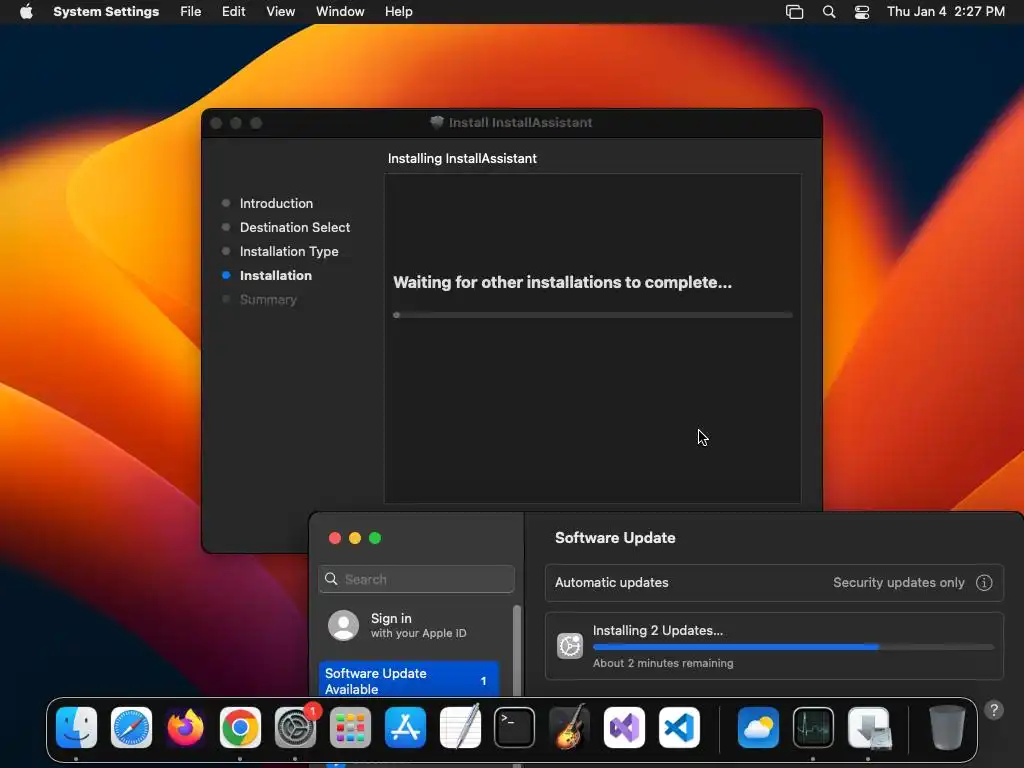The width and height of the screenshot is (1024, 768).
Task: Open Spotlight search in menu bar
Action: point(829,12)
